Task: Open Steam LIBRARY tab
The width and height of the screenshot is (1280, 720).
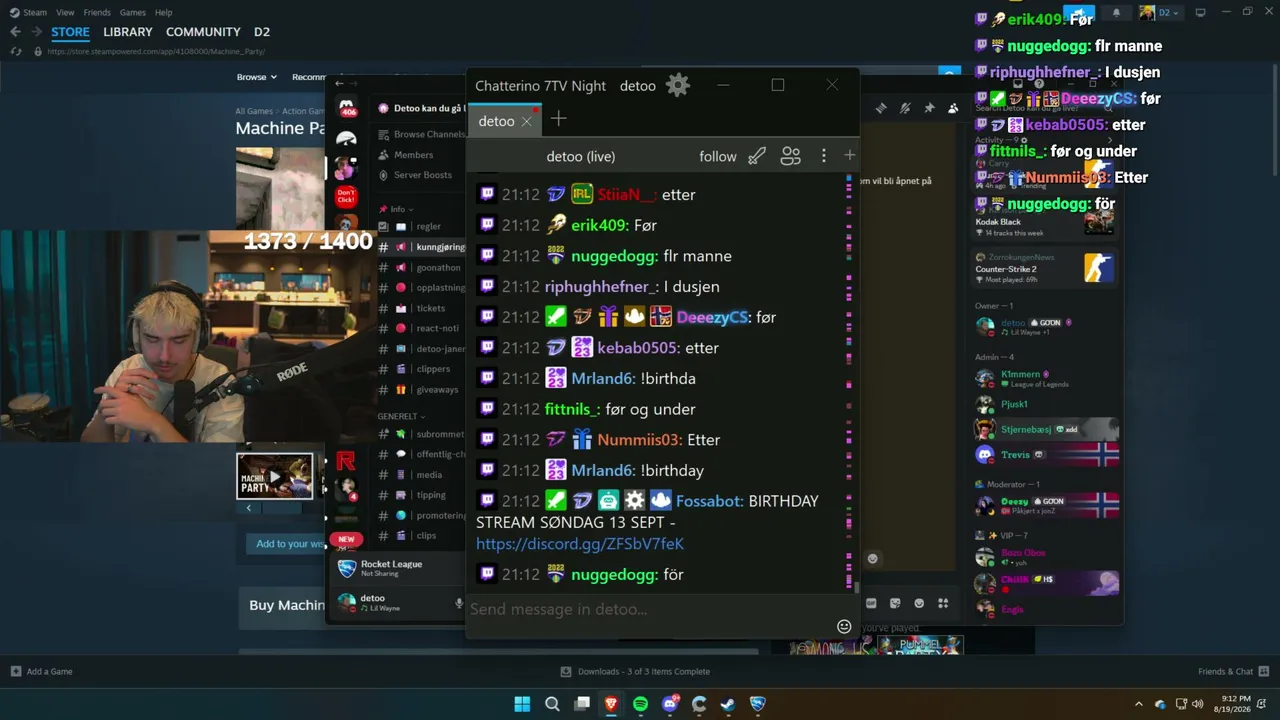Action: click(x=128, y=32)
